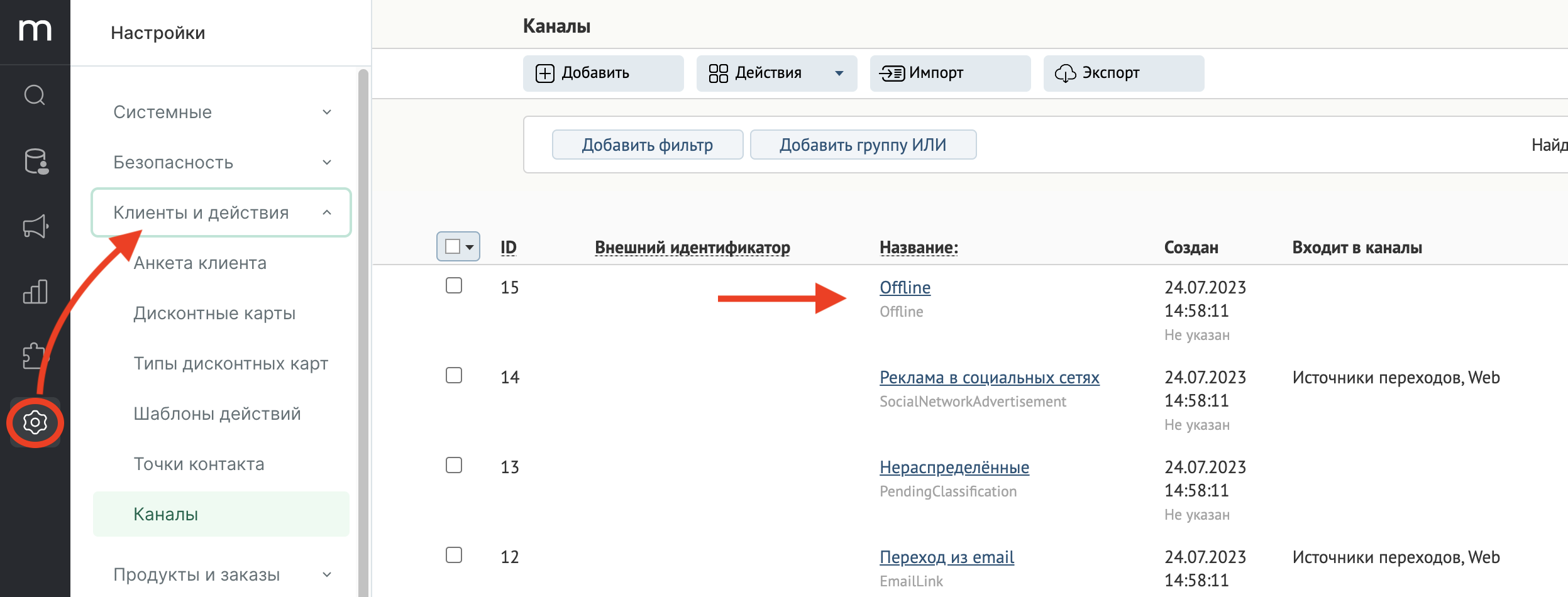Image resolution: width=1568 pixels, height=597 pixels.
Task: Open the campaigns megaphone icon
Action: 36,226
